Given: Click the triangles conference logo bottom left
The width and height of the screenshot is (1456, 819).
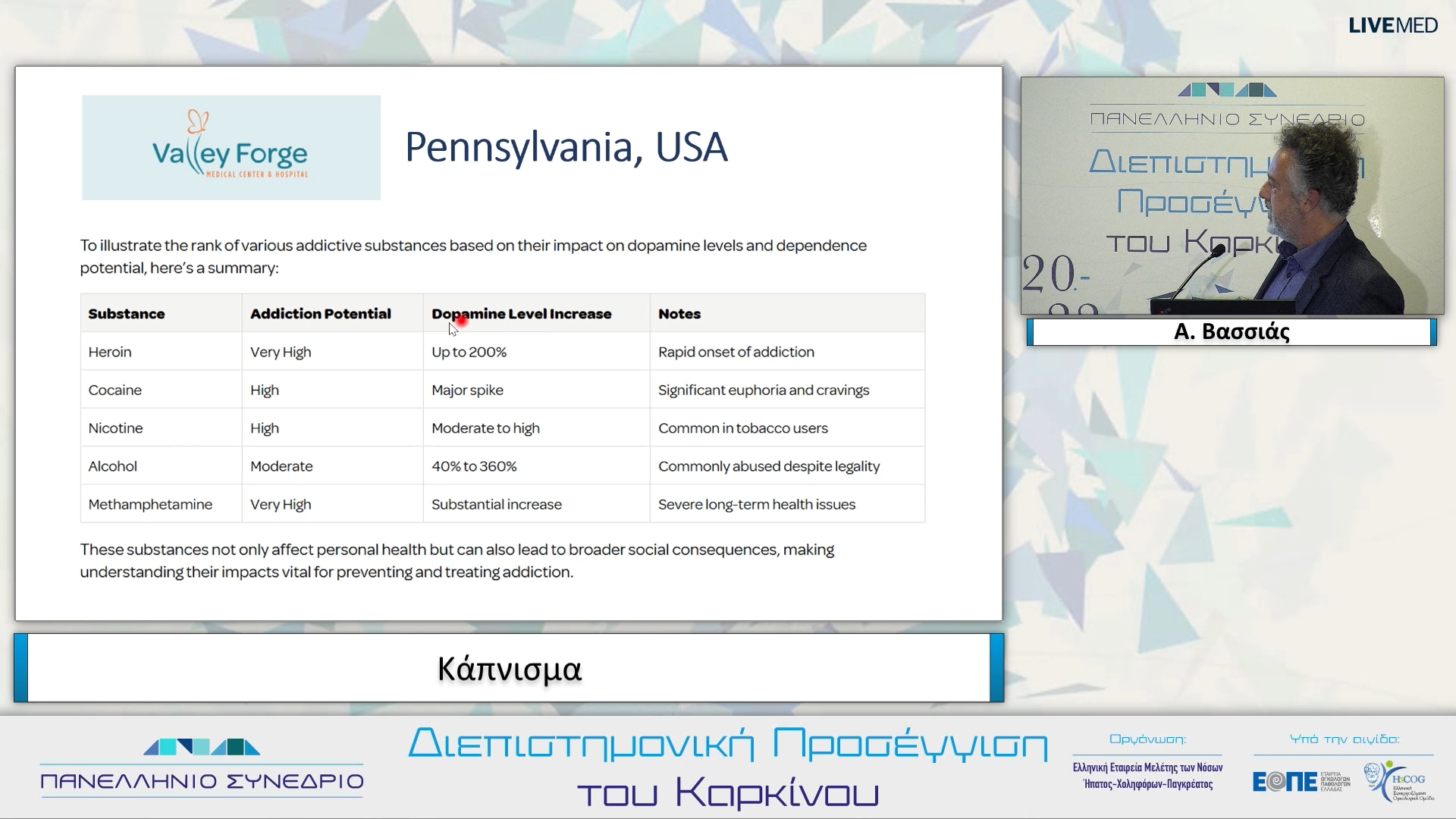Looking at the screenshot, I should (x=202, y=747).
